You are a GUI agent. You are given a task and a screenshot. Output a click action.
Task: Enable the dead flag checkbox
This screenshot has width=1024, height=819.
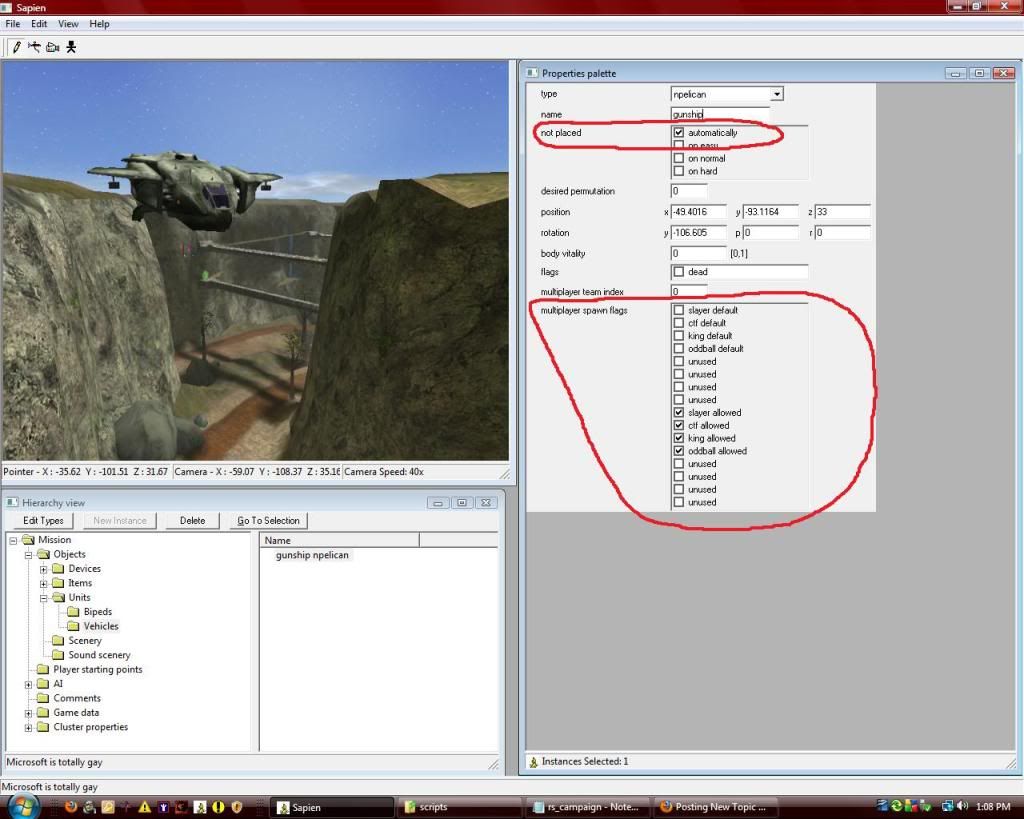tap(679, 272)
